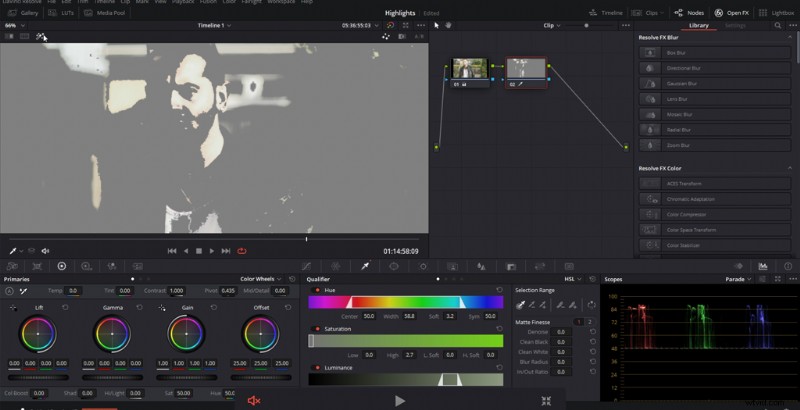Screen dimensions: 800x410
Task: Play the clip forward
Action: click(212, 251)
